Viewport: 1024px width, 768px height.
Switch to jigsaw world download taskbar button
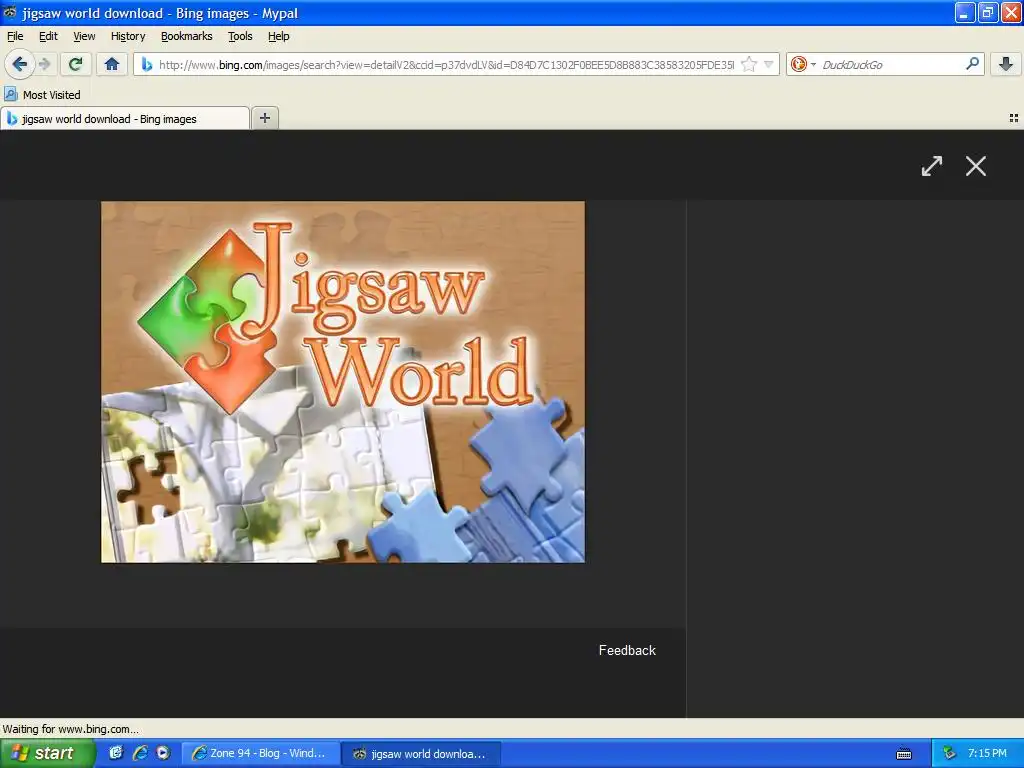(421, 754)
